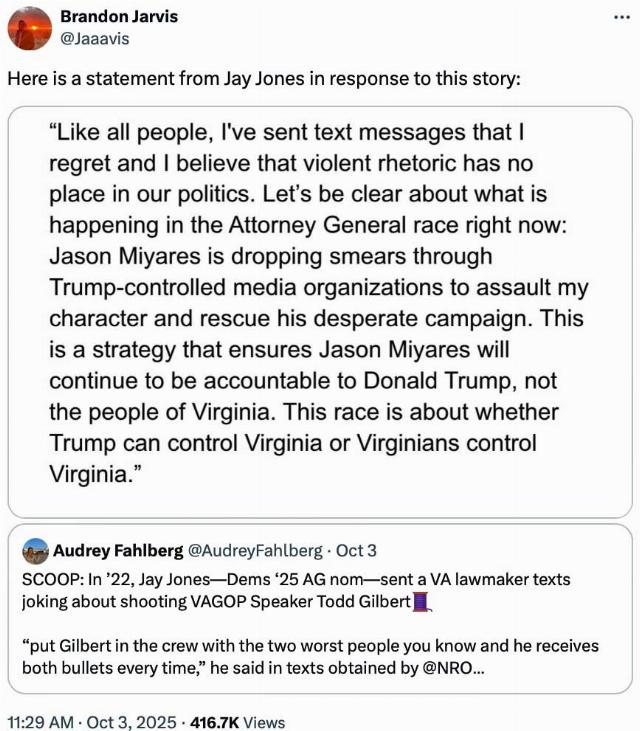Screen dimensions: 640x731
Task: Click "Trump-controlled media organizations" line in the image
Action: click(x=318, y=287)
